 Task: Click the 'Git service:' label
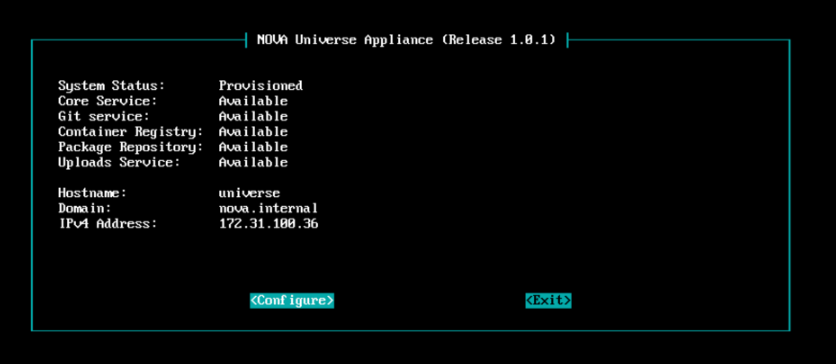coord(104,116)
